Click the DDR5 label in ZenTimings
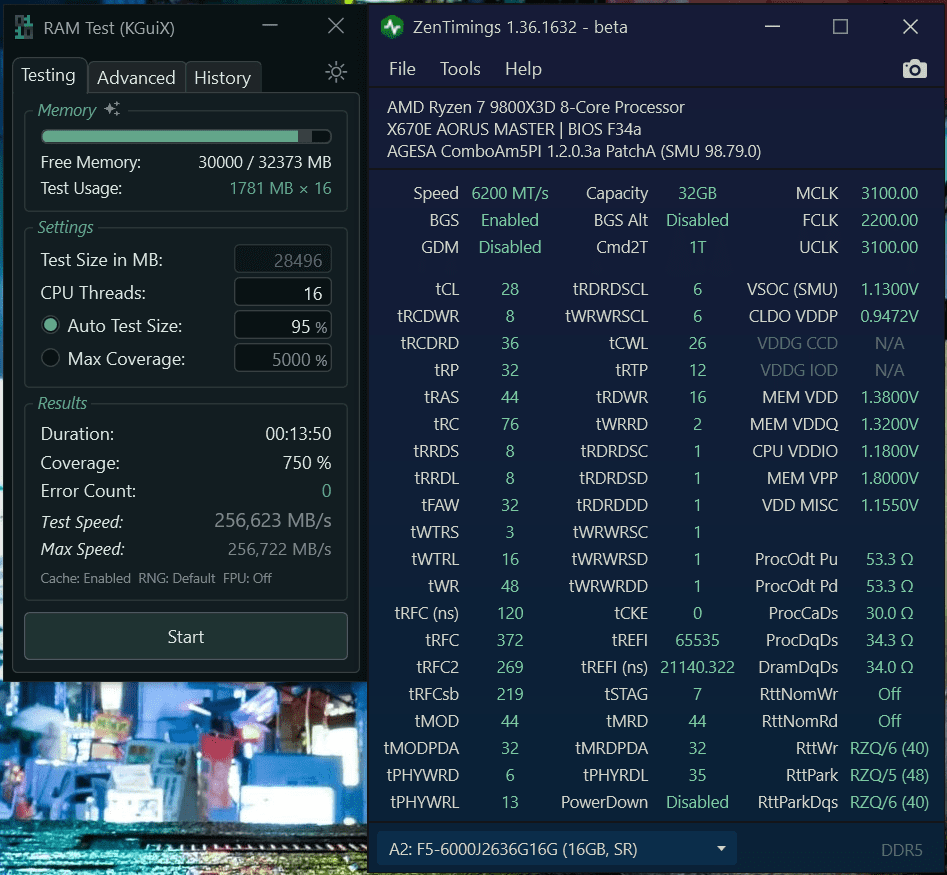Image resolution: width=947 pixels, height=875 pixels. 902,850
